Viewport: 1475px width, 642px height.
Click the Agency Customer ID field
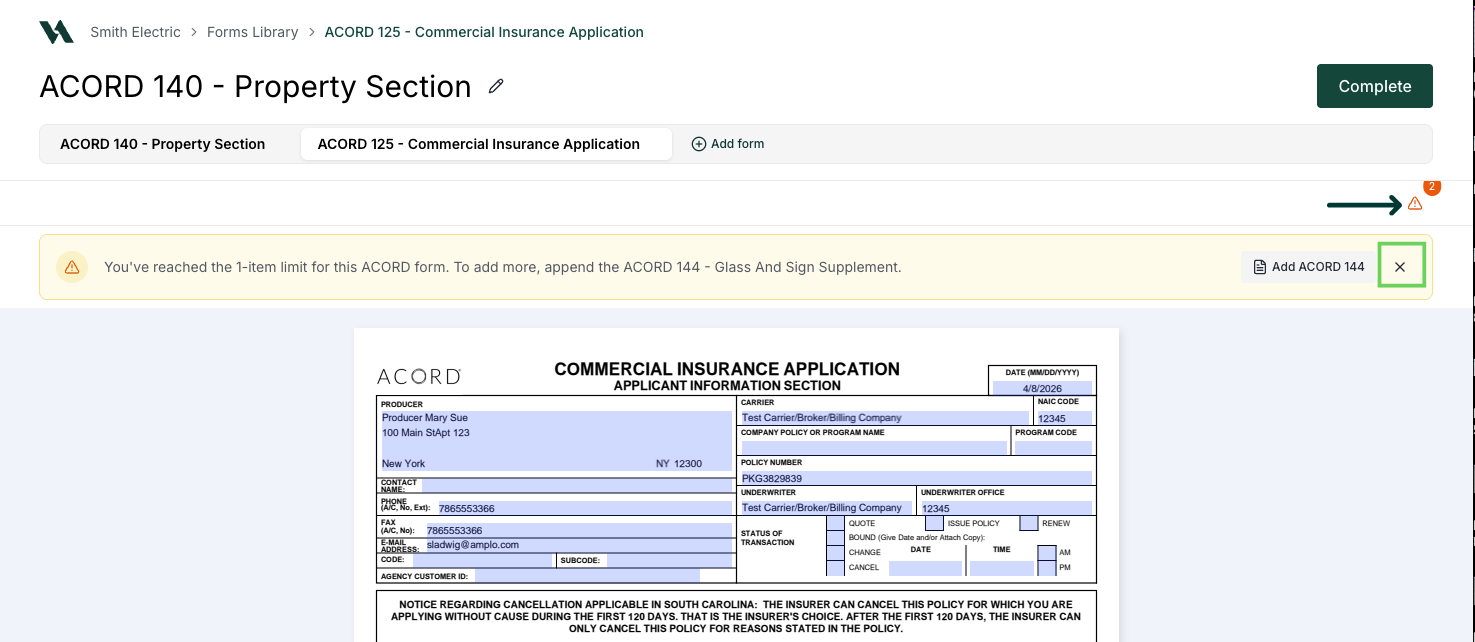point(587,576)
